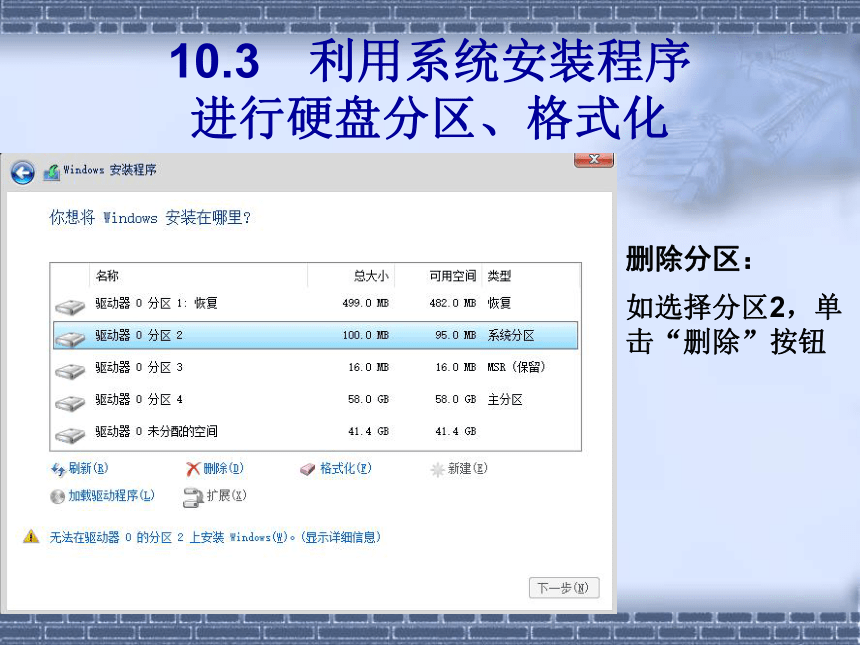This screenshot has width=860, height=645.
Task: Click drive icon of 分区 3 row
Action: click(x=70, y=370)
